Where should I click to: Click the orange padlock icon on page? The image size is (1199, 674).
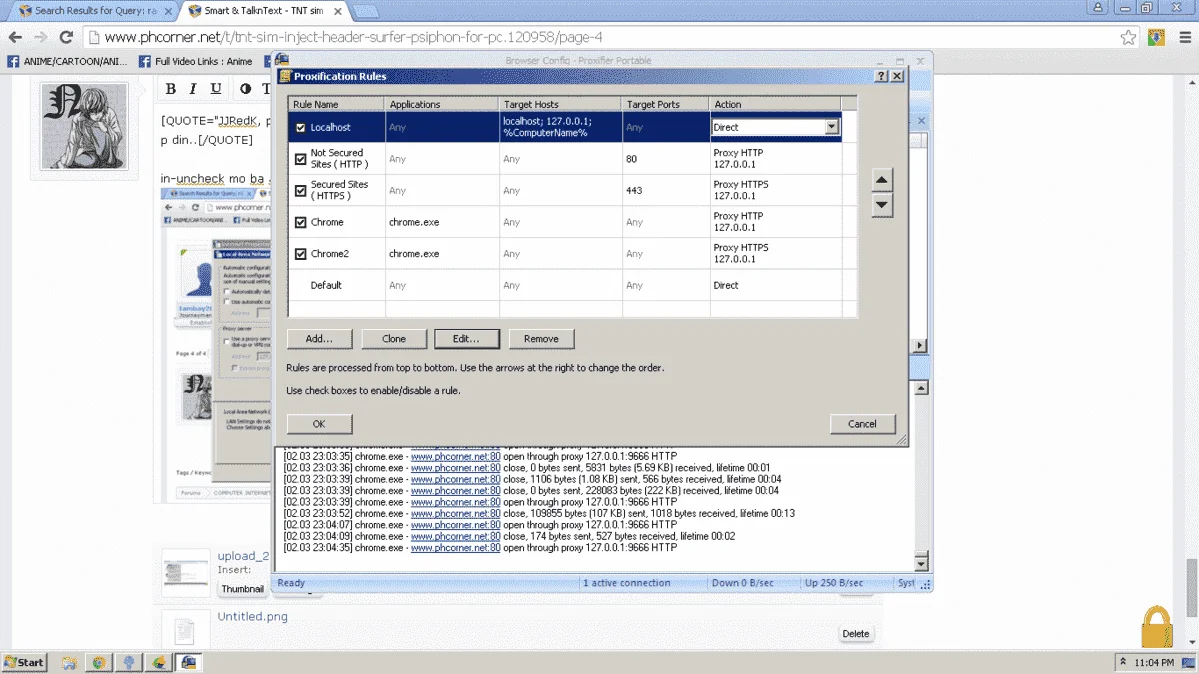[1157, 627]
